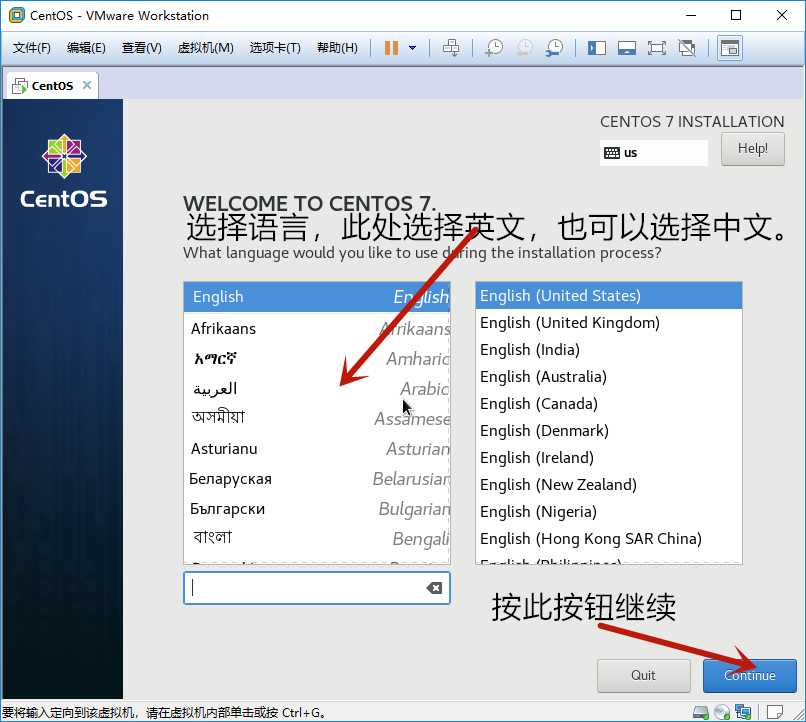Viewport: 806px width, 722px height.
Task: Click the us keyboard layout indicator
Action: coord(653,153)
